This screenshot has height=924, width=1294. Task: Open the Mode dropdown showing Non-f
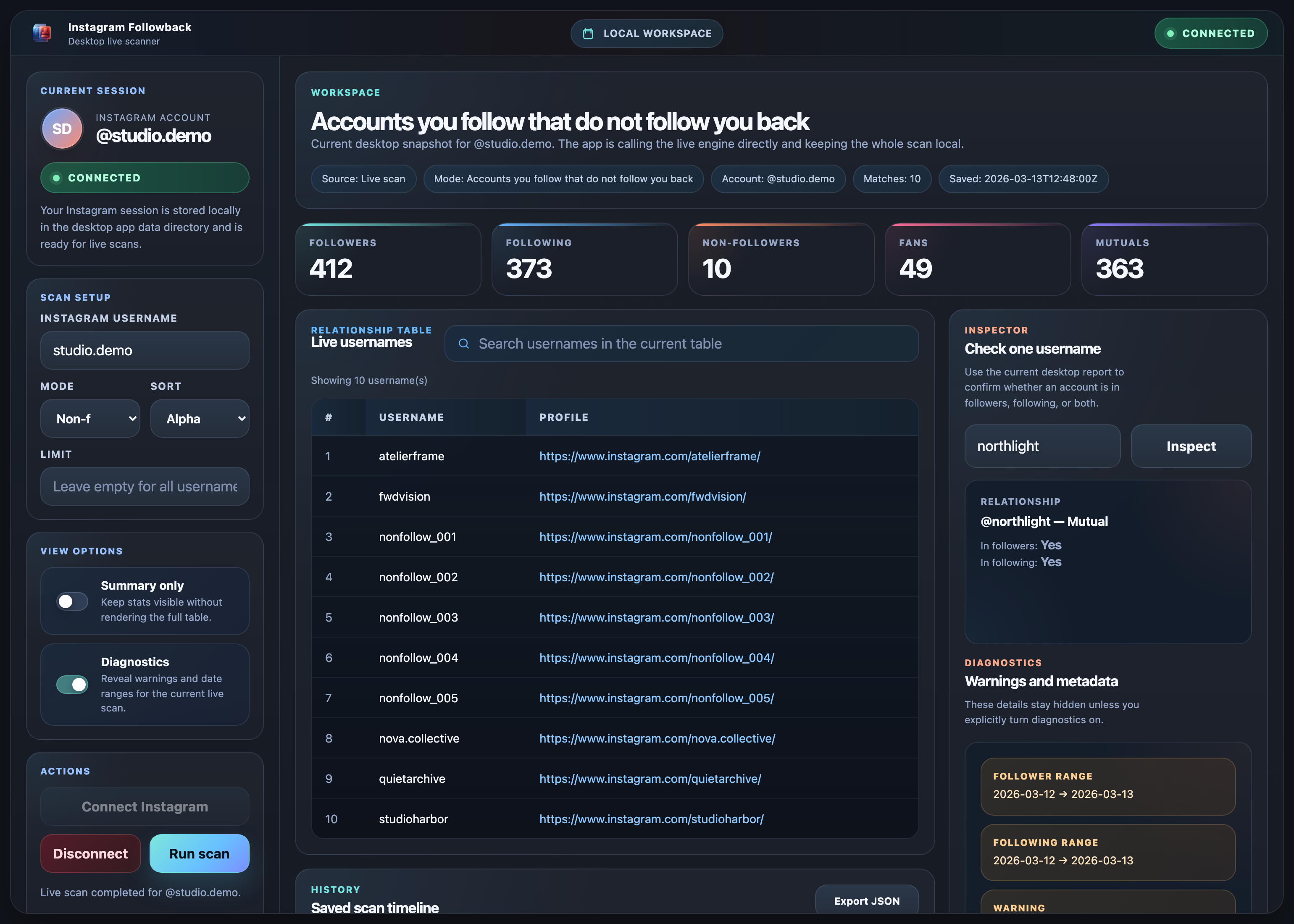tap(90, 419)
